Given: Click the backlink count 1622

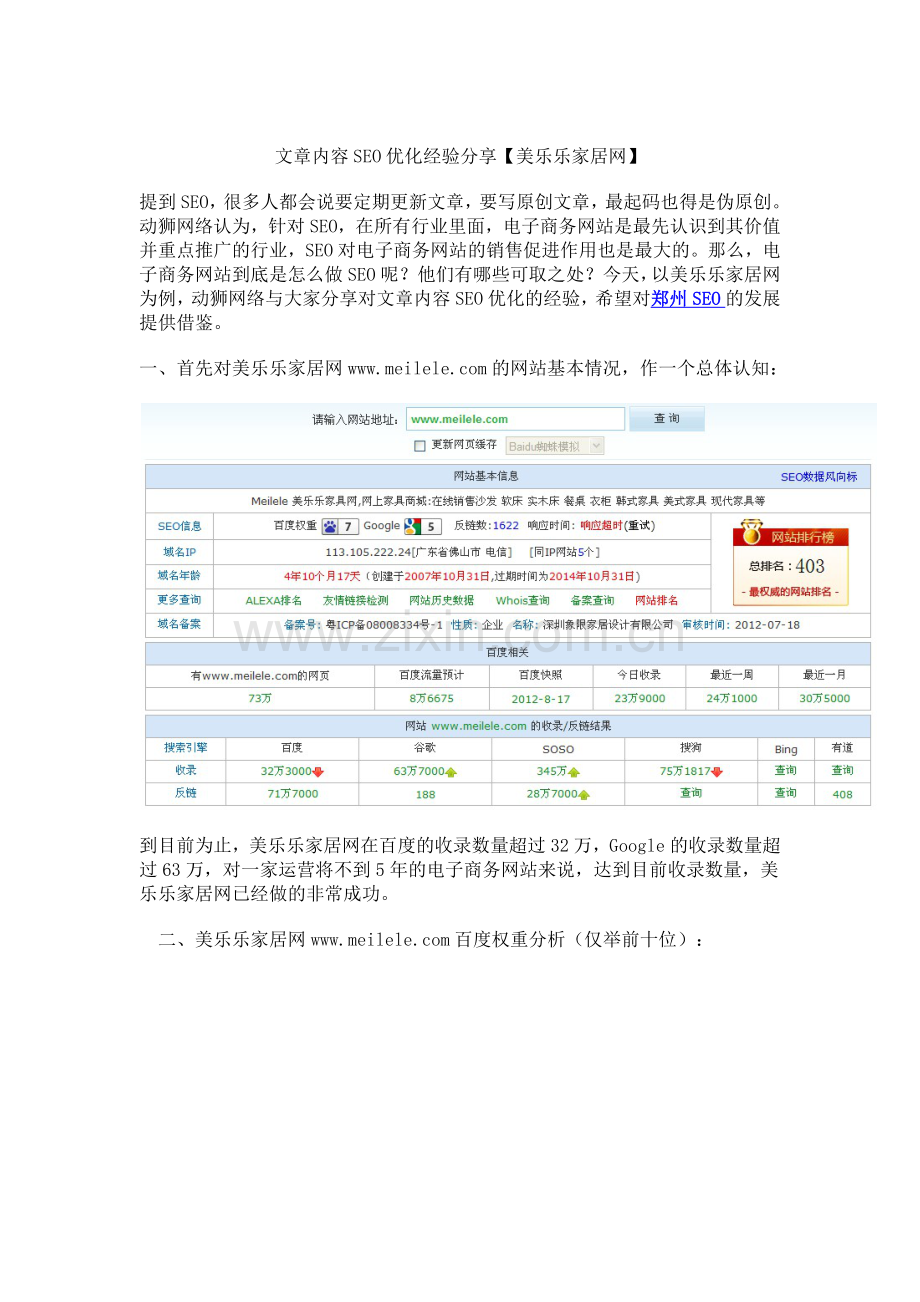Looking at the screenshot, I should click(x=506, y=526).
